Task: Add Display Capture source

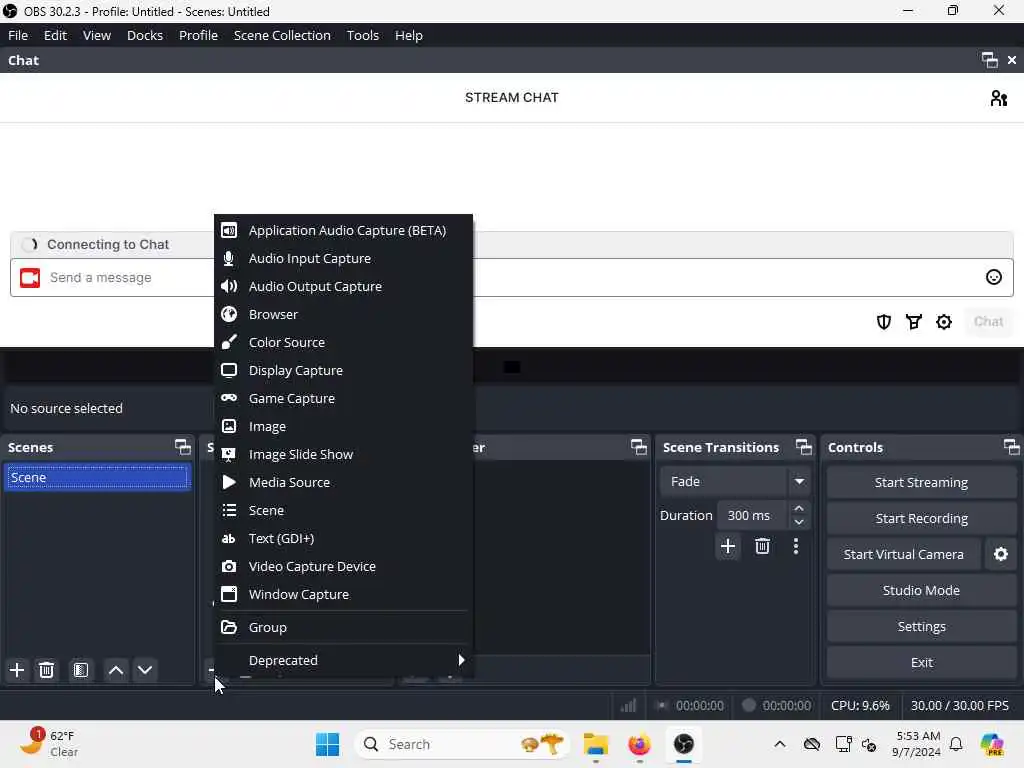Action: coord(343,371)
